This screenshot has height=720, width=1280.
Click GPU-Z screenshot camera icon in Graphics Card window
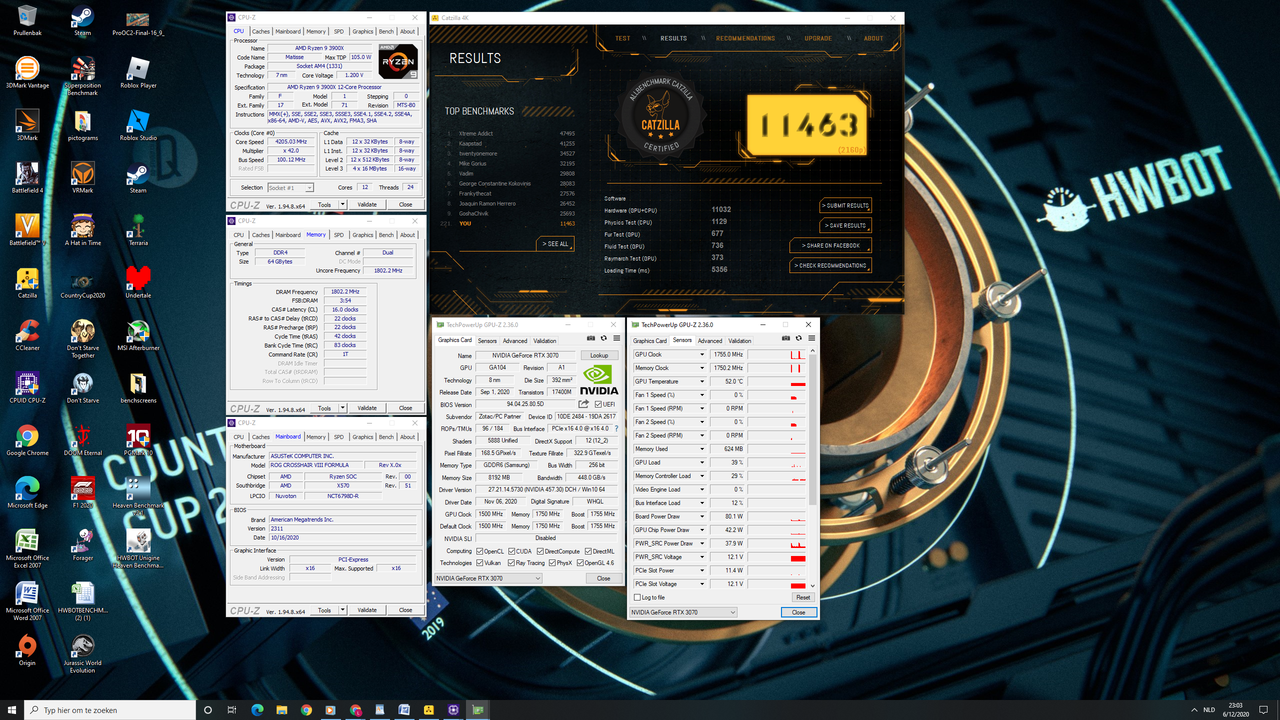pyautogui.click(x=592, y=338)
